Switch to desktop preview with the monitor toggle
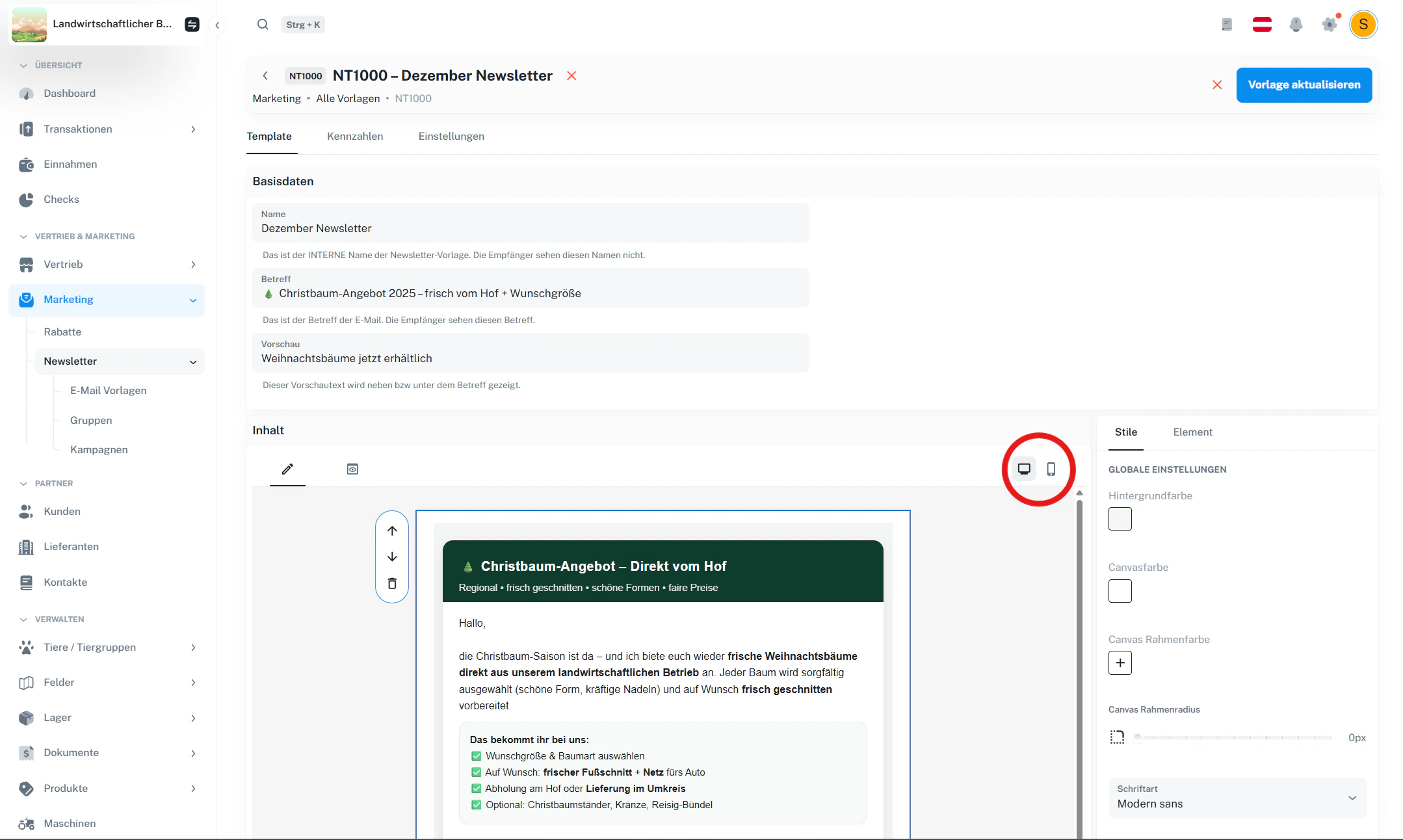 click(1024, 468)
